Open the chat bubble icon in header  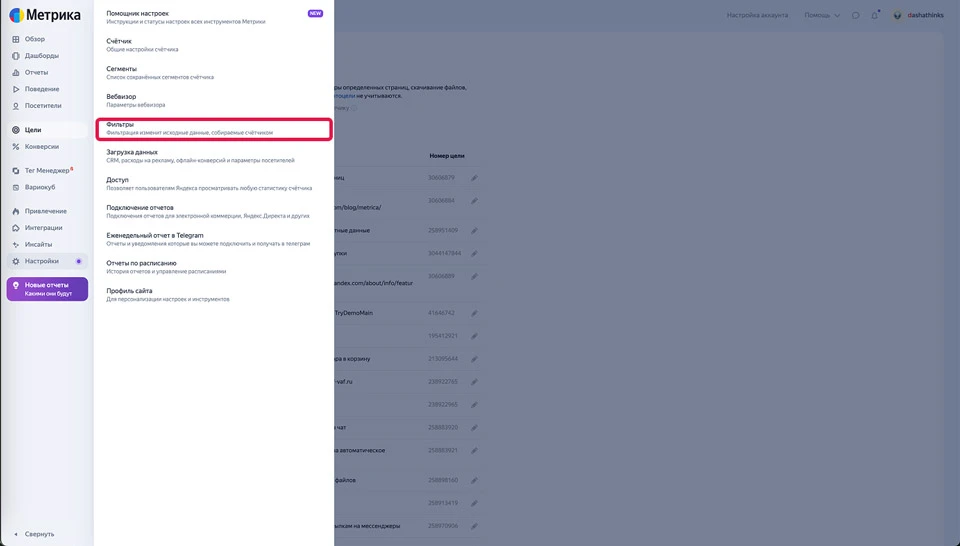[x=855, y=15]
